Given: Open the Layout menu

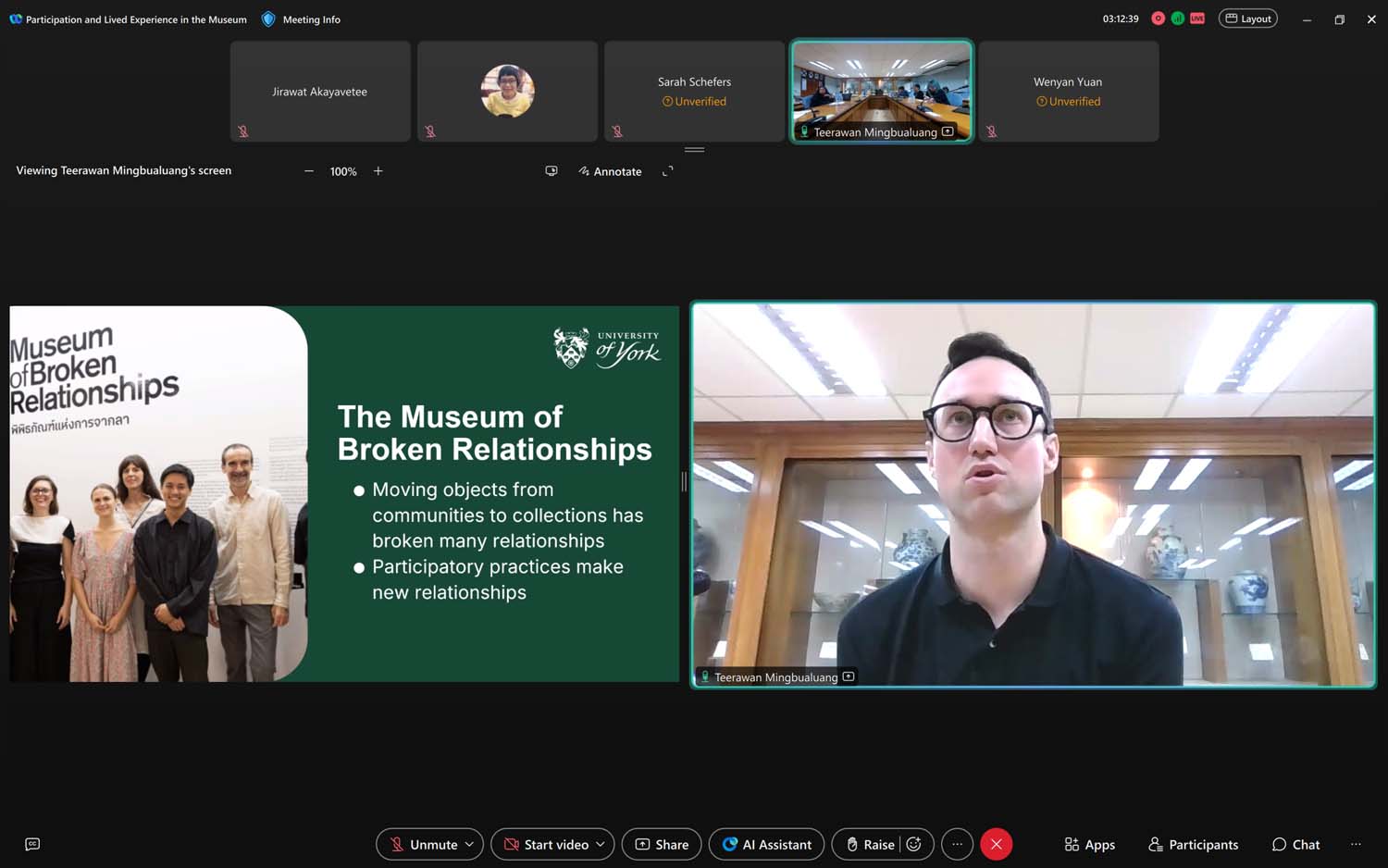Looking at the screenshot, I should pos(1247,19).
